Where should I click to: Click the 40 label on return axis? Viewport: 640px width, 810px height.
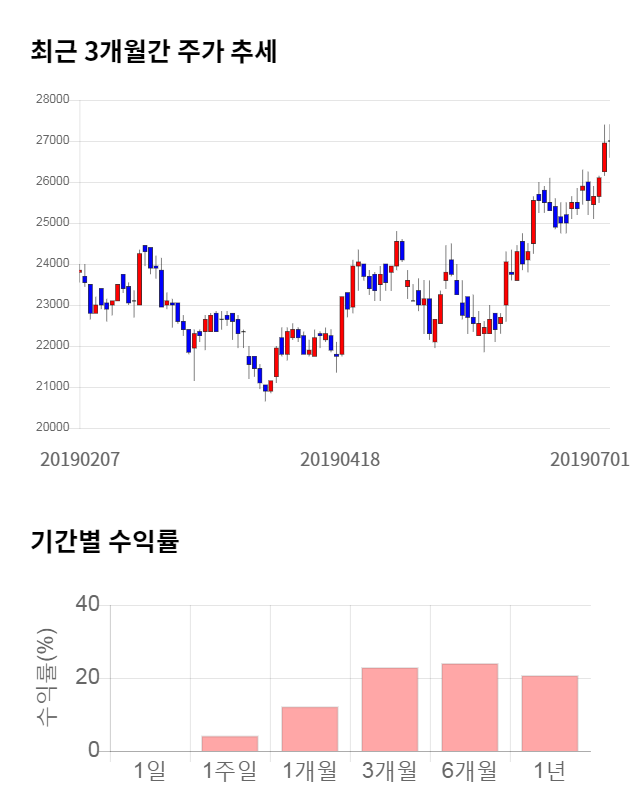[88, 605]
